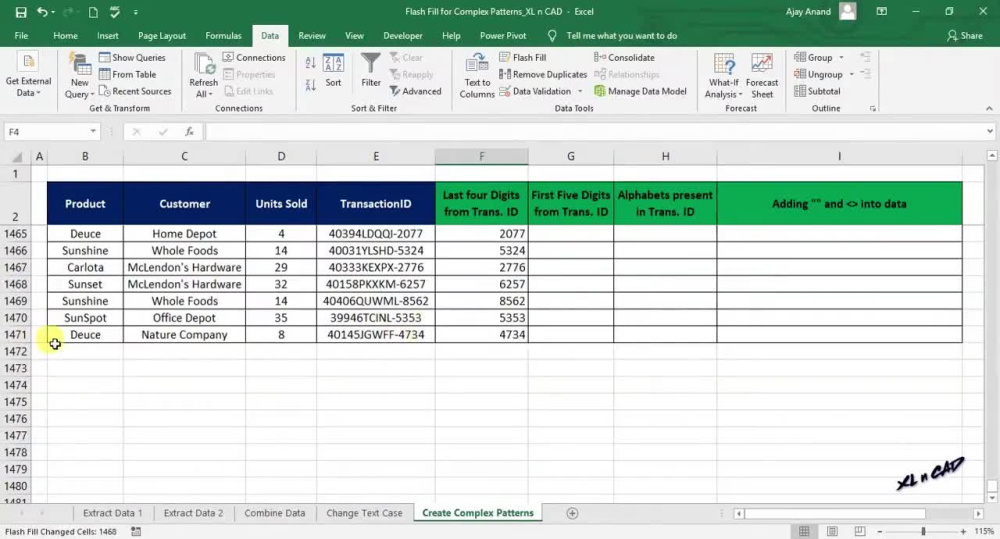Toggle the Filter funnel button
Viewport: 1000px width, 539px height.
coord(371,70)
